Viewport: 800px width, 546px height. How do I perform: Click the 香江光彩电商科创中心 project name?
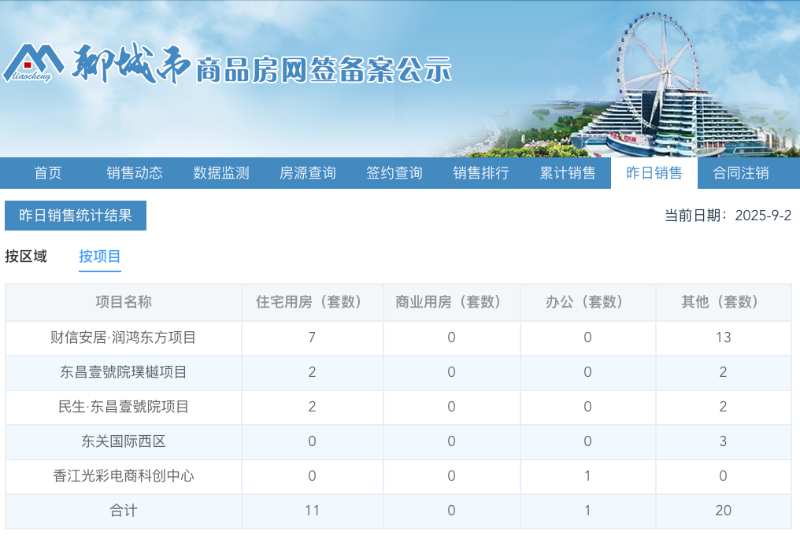(x=123, y=476)
